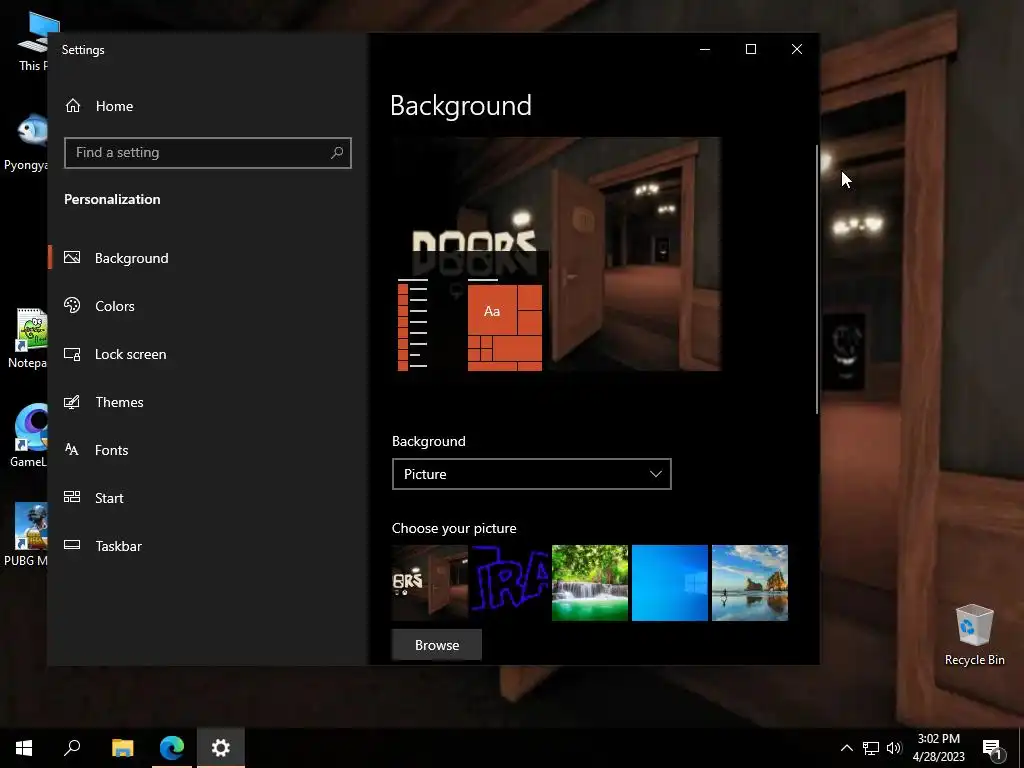Click the Taskbar bar icon in sidebar
The image size is (1024, 768).
72,545
